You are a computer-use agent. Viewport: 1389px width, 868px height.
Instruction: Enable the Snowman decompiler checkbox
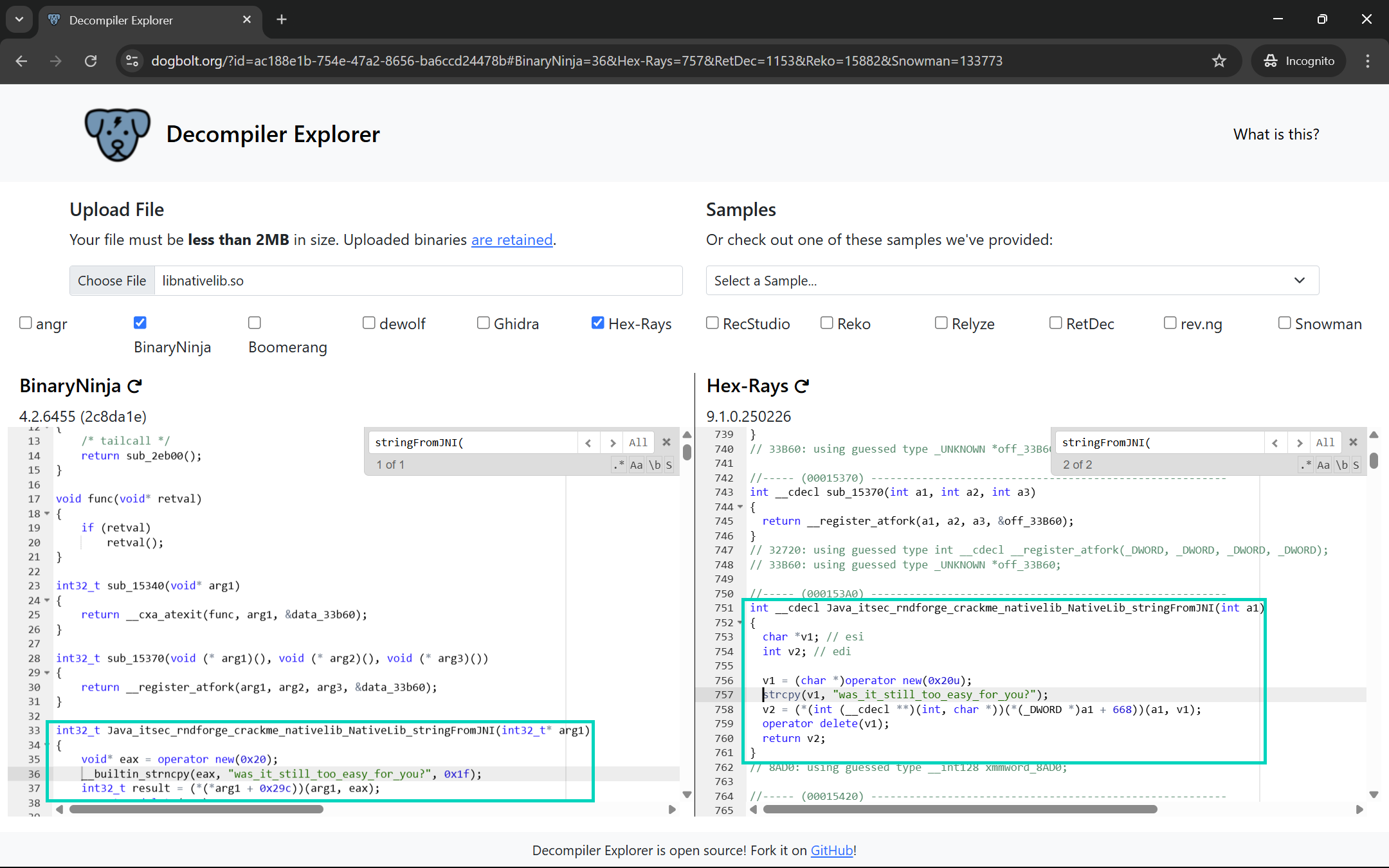pos(1284,323)
